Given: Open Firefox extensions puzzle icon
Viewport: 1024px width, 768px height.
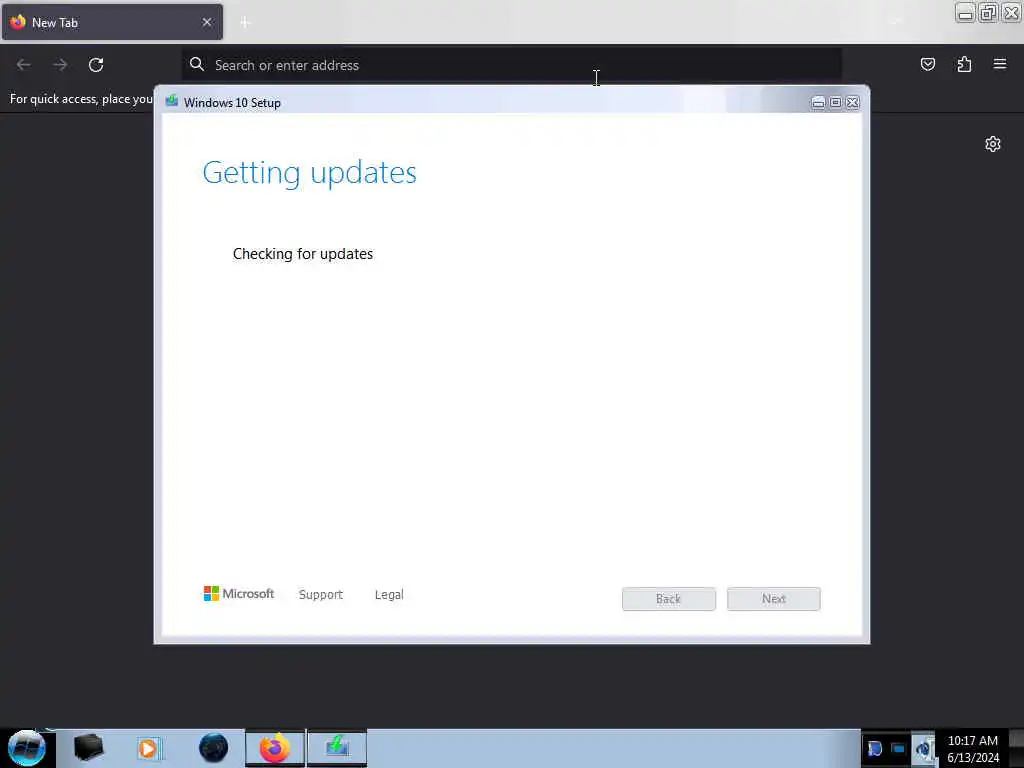Looking at the screenshot, I should 964,64.
